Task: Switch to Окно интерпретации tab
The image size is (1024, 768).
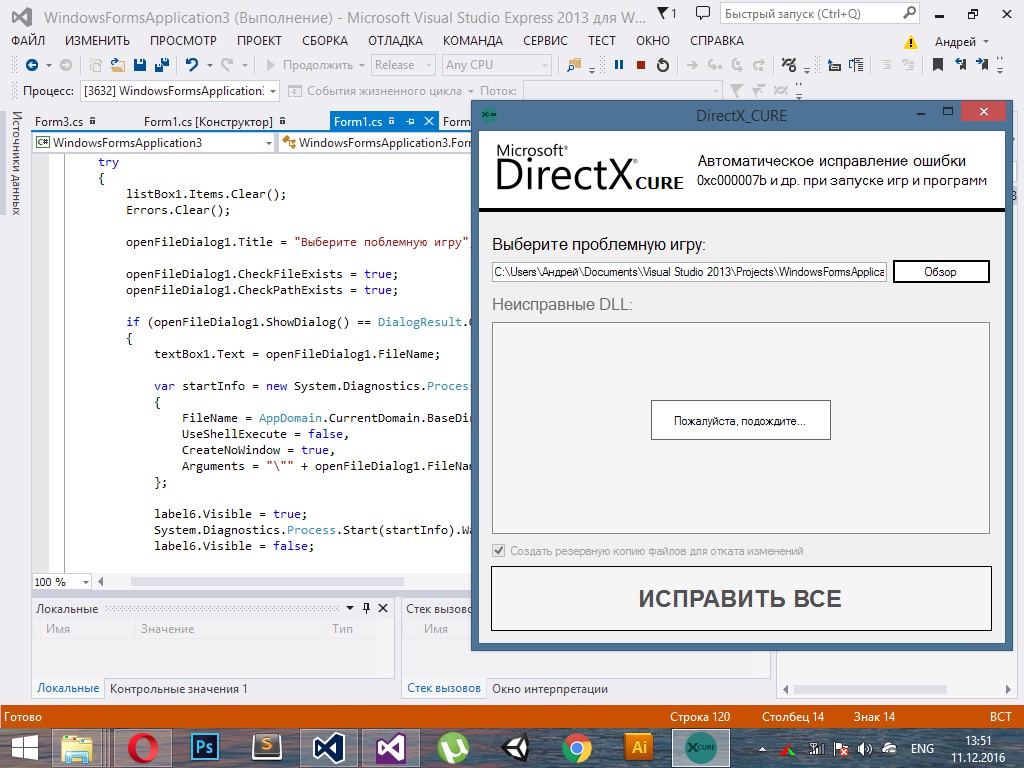Action: [550, 688]
